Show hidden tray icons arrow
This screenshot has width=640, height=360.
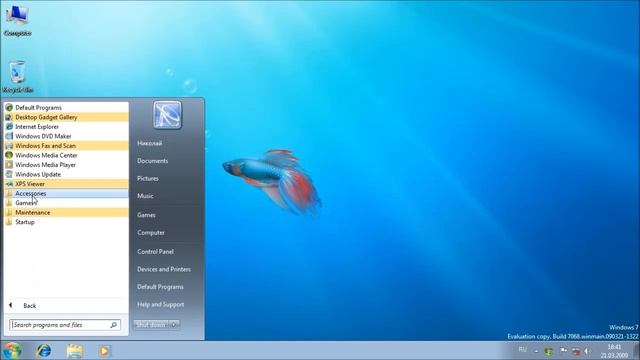pos(536,351)
